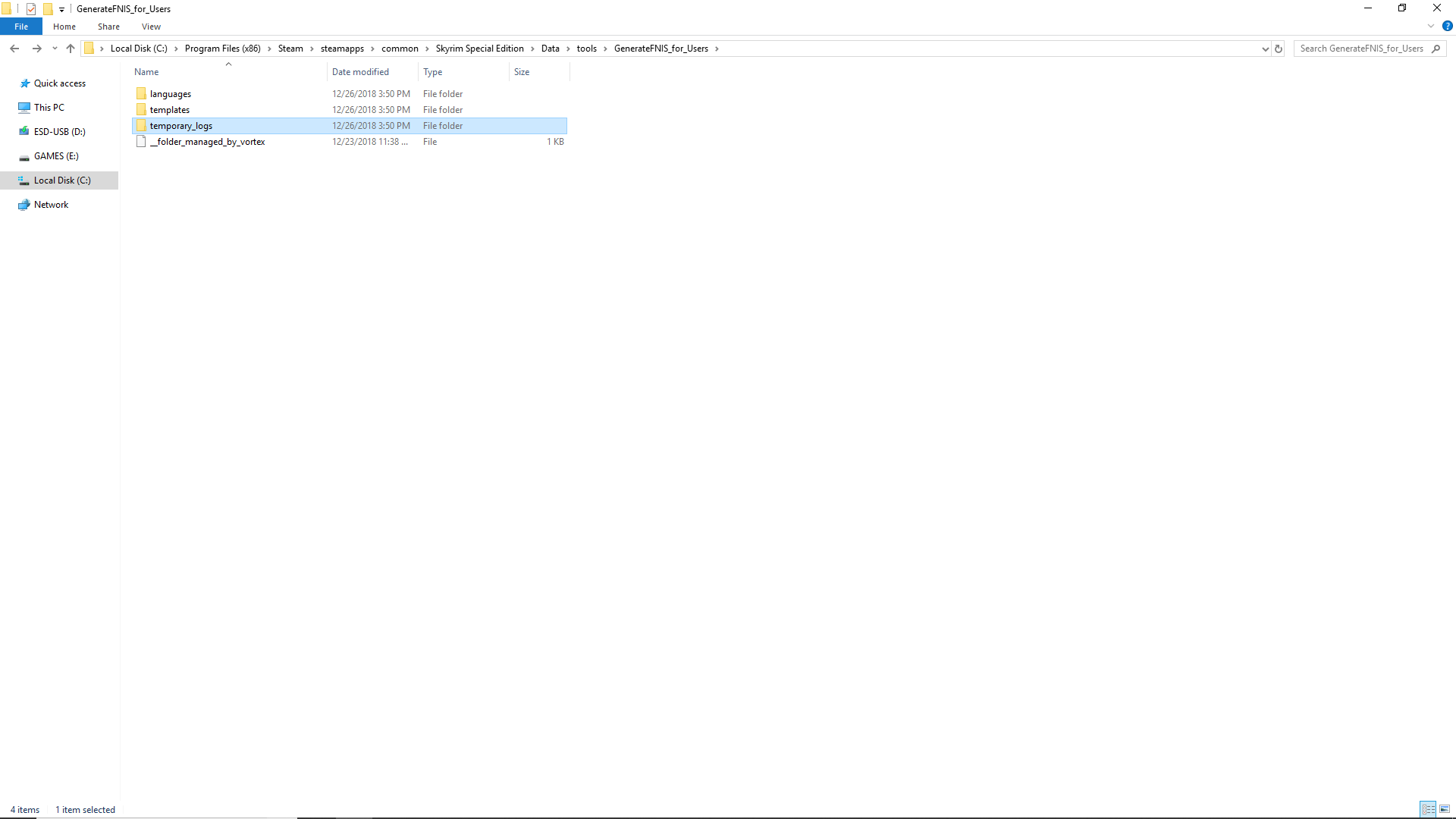The image size is (1456, 819).
Task: Open Customize Quick Access Toolbar dropdown
Action: click(x=61, y=9)
